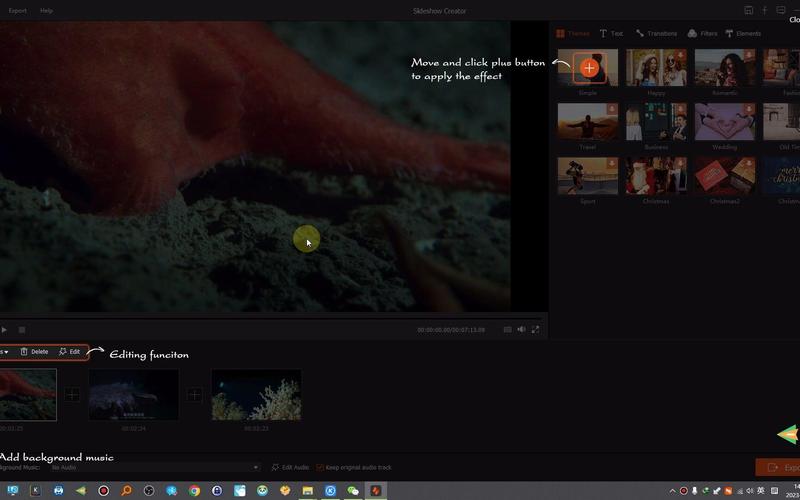The image size is (800, 500).
Task: Select the Wedding theme thumbnail
Action: [x=724, y=121]
